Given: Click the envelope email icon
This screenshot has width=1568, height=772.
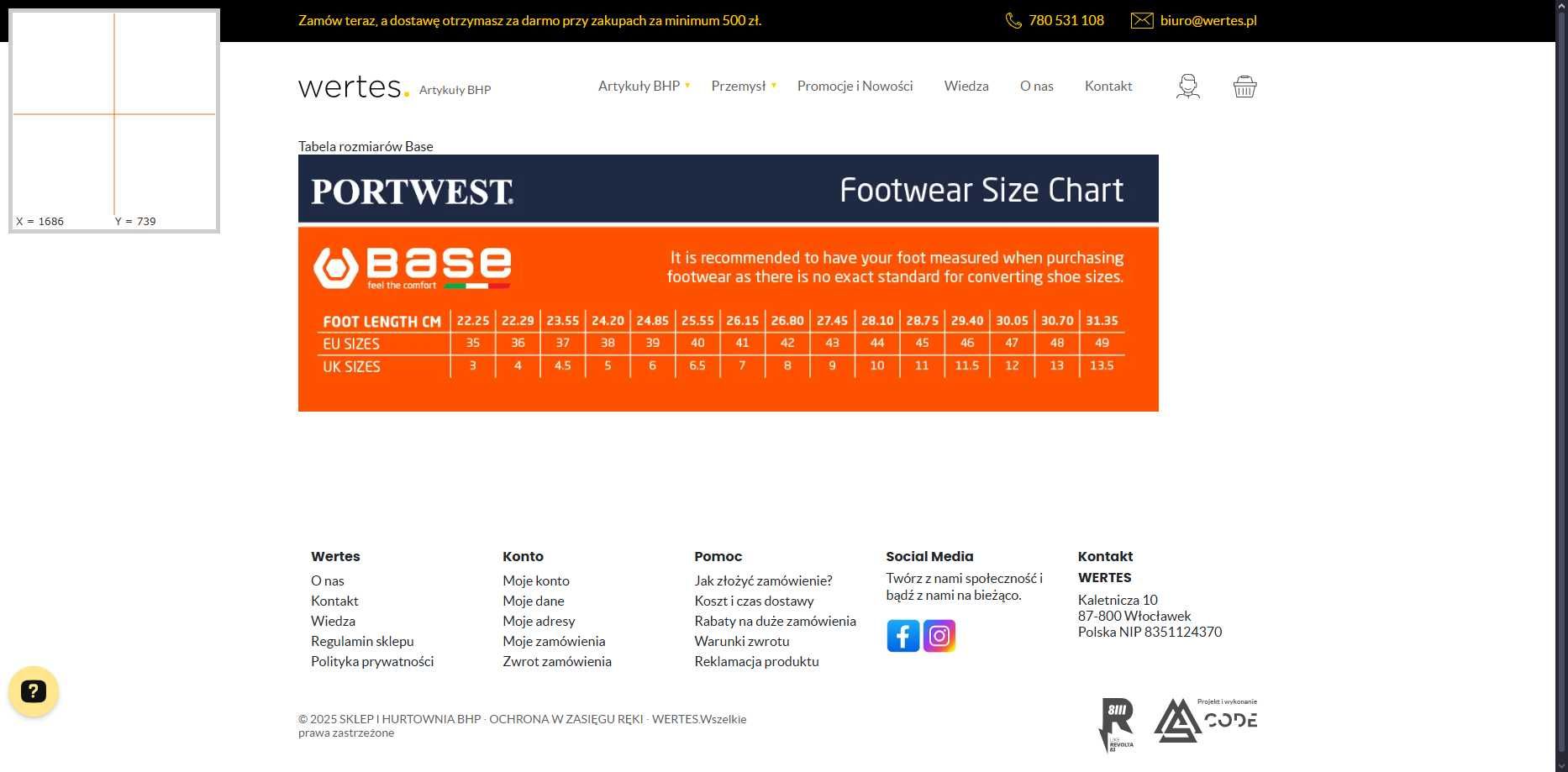Looking at the screenshot, I should pyautogui.click(x=1142, y=20).
